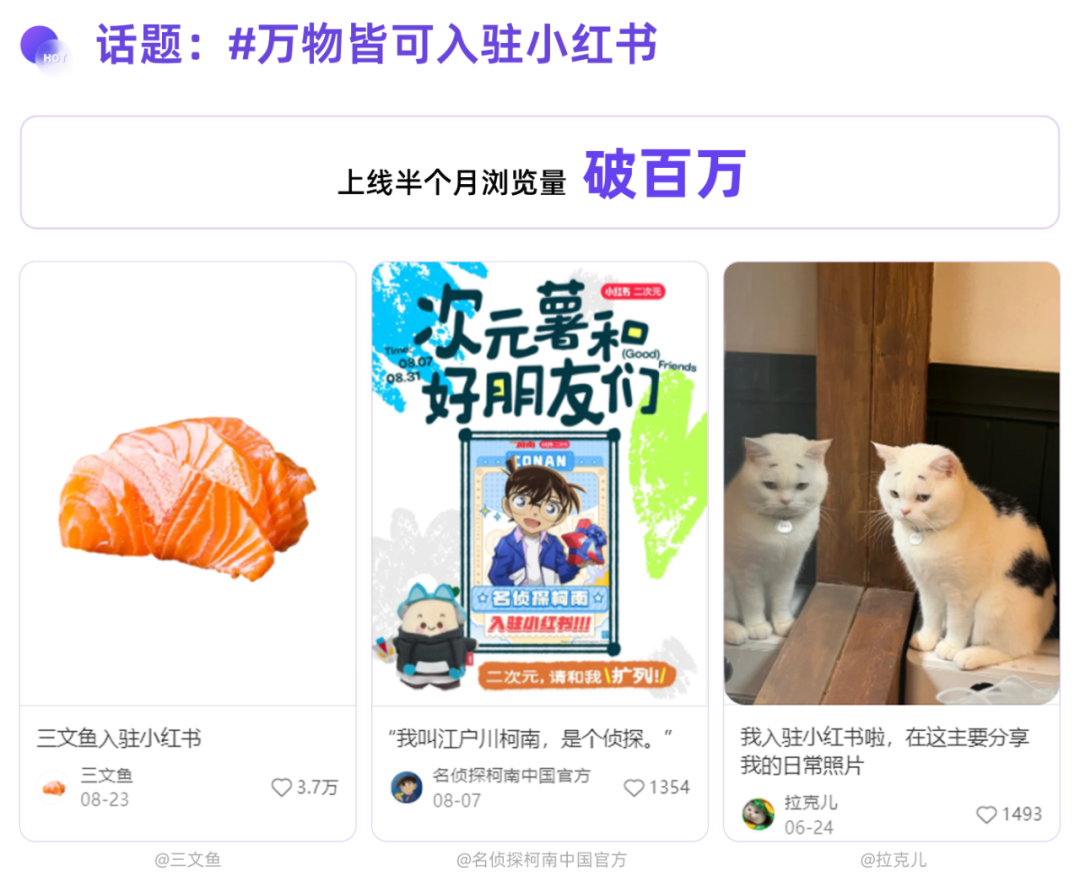Open the Conan anime poster image
The height and width of the screenshot is (882, 1080).
click(x=540, y=483)
